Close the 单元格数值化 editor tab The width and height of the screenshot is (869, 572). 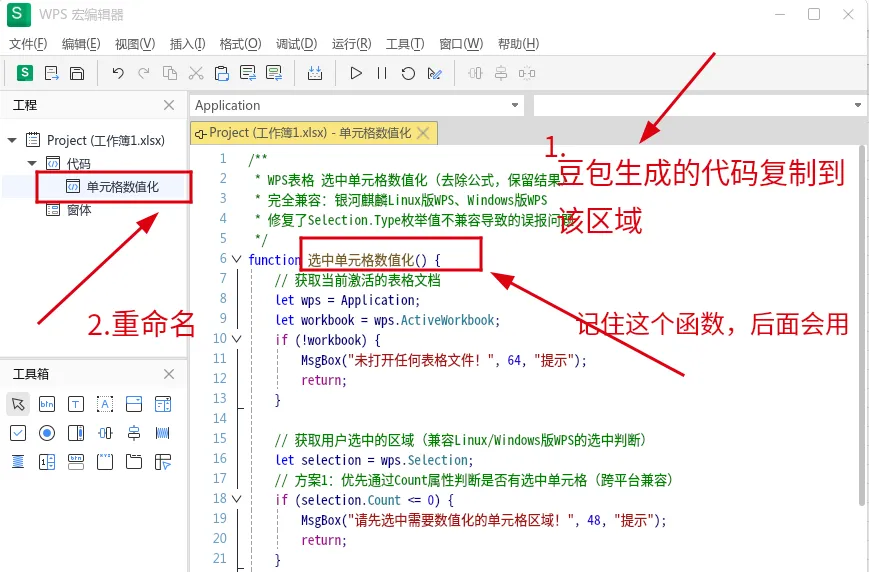point(423,133)
